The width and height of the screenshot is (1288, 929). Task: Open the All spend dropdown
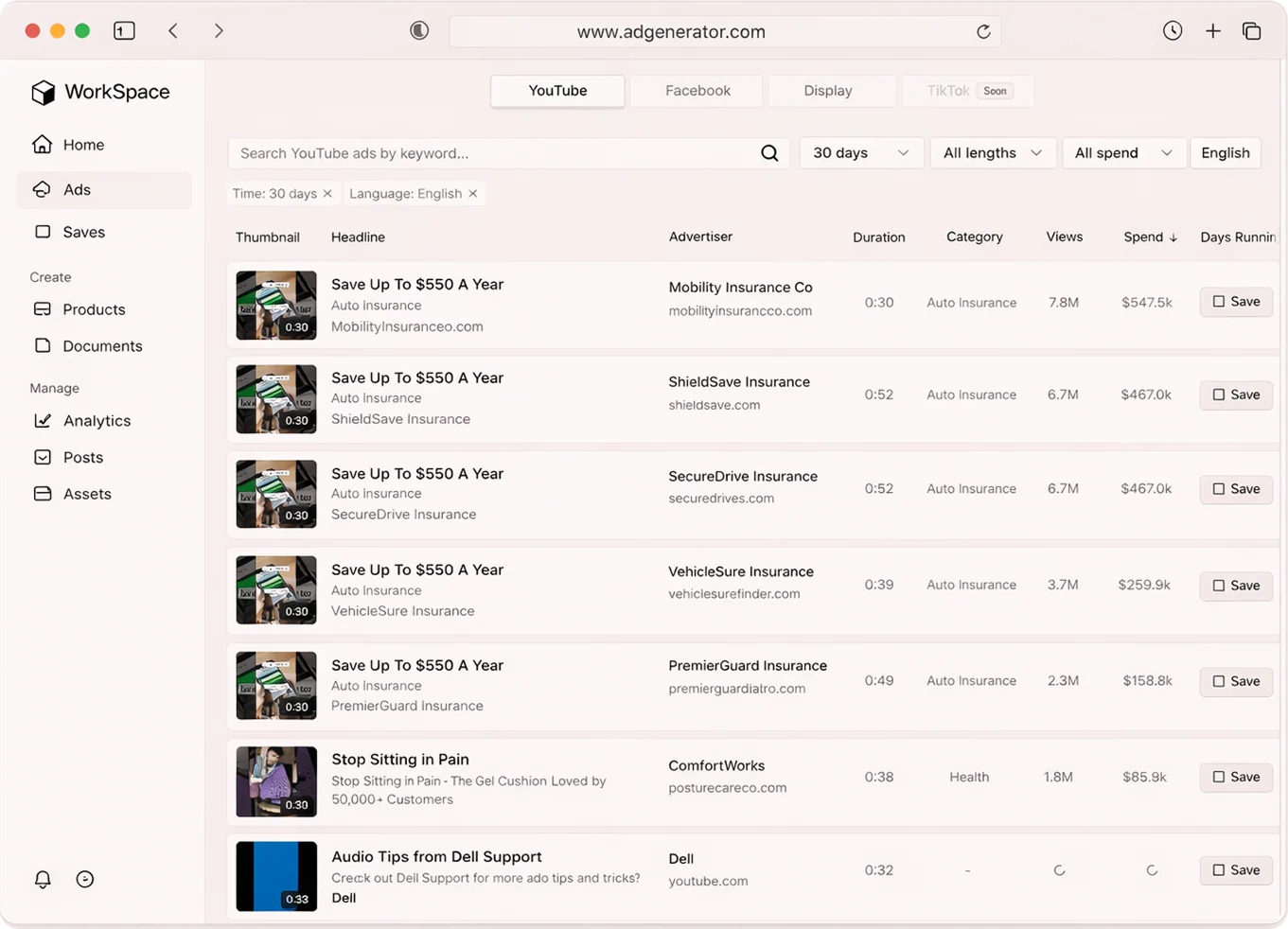1123,153
